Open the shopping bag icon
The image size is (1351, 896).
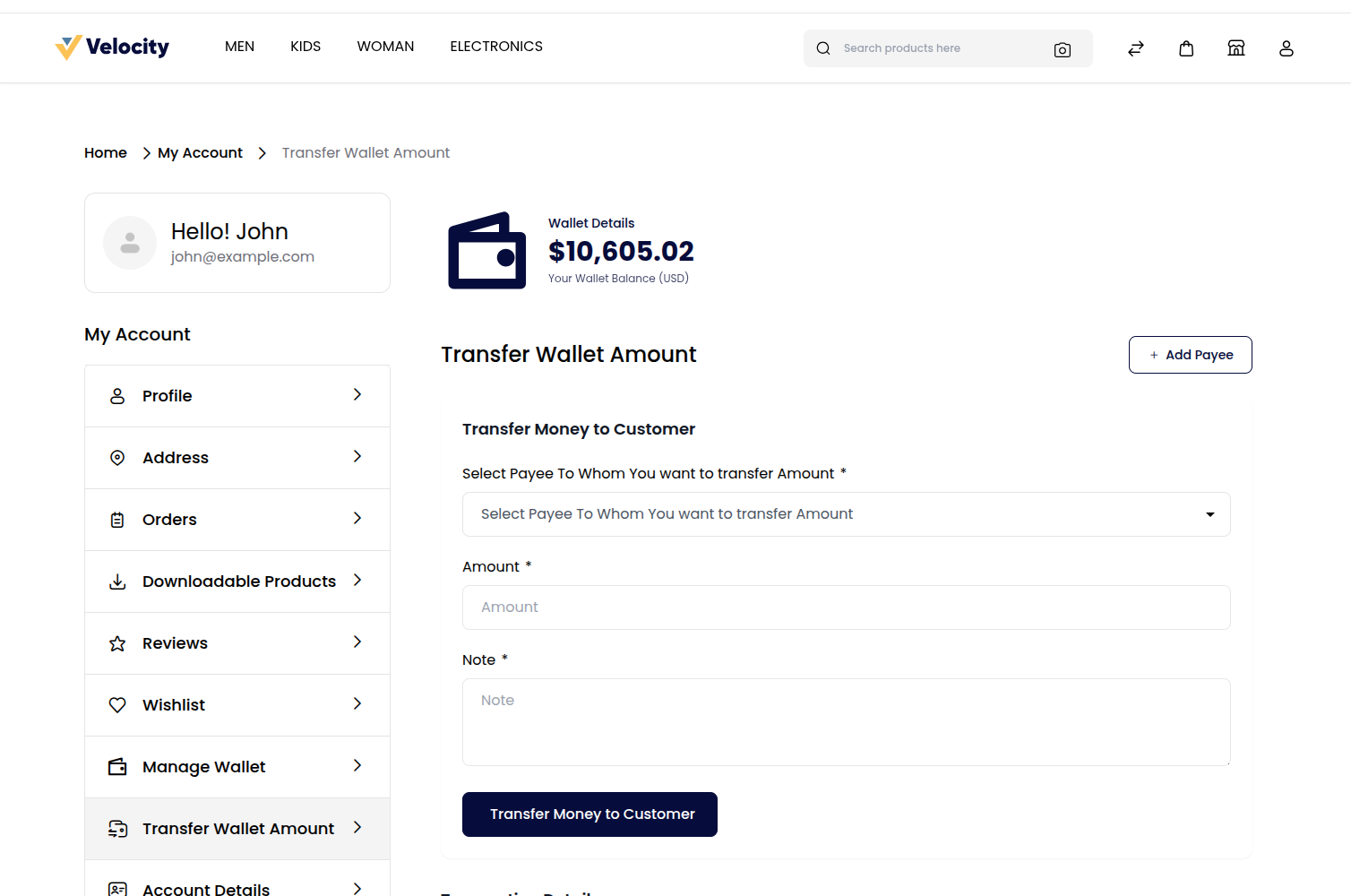pos(1186,48)
